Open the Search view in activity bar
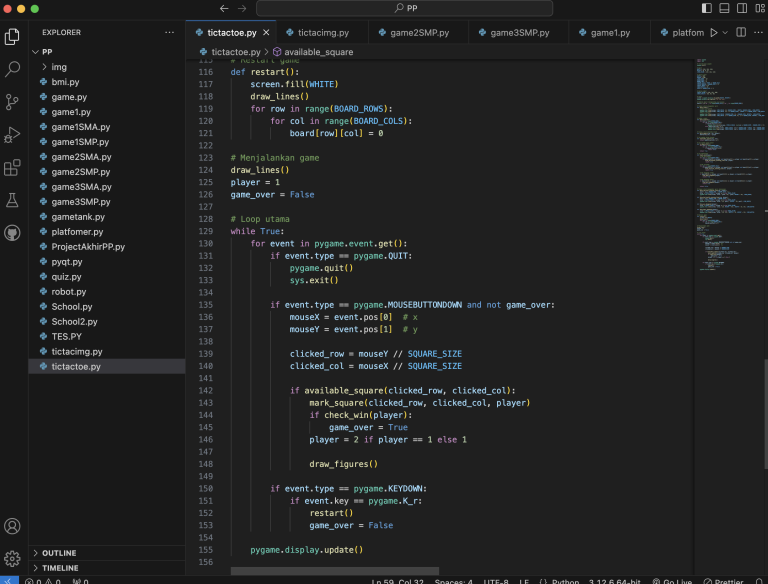Image resolution: width=768 pixels, height=584 pixels. pos(12,69)
